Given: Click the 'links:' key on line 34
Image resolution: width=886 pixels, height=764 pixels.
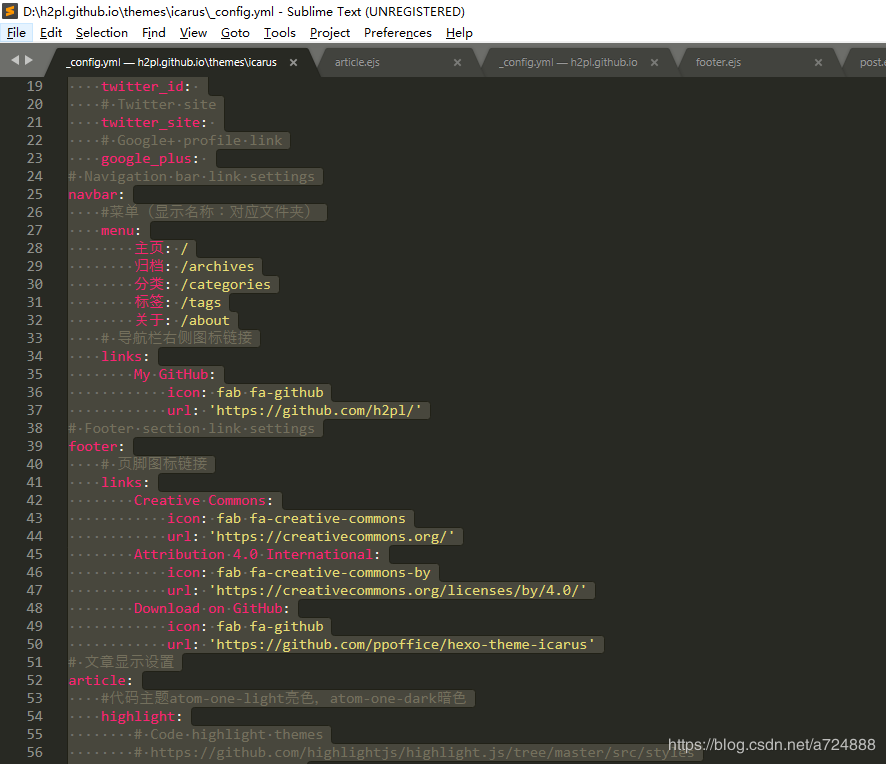Looking at the screenshot, I should [x=125, y=357].
